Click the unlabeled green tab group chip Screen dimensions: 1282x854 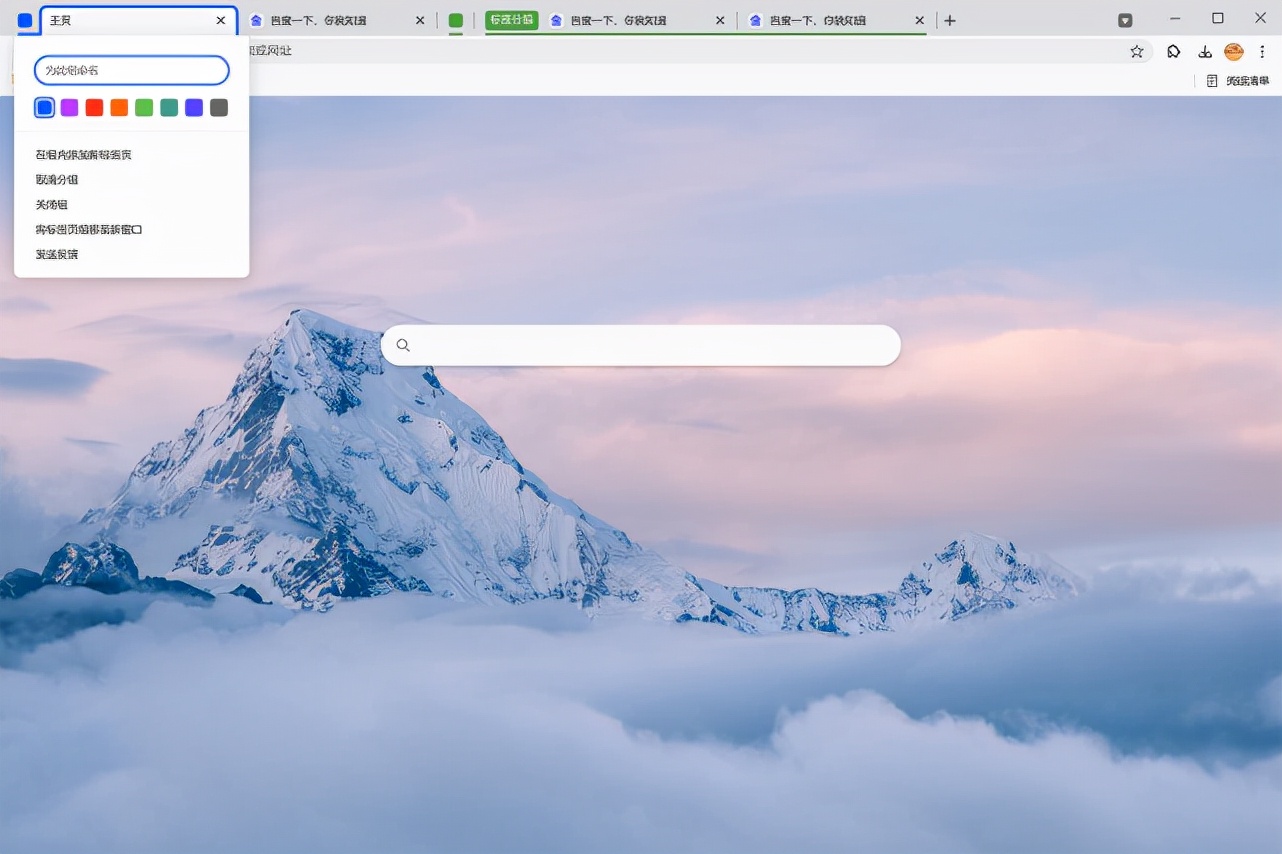point(456,20)
